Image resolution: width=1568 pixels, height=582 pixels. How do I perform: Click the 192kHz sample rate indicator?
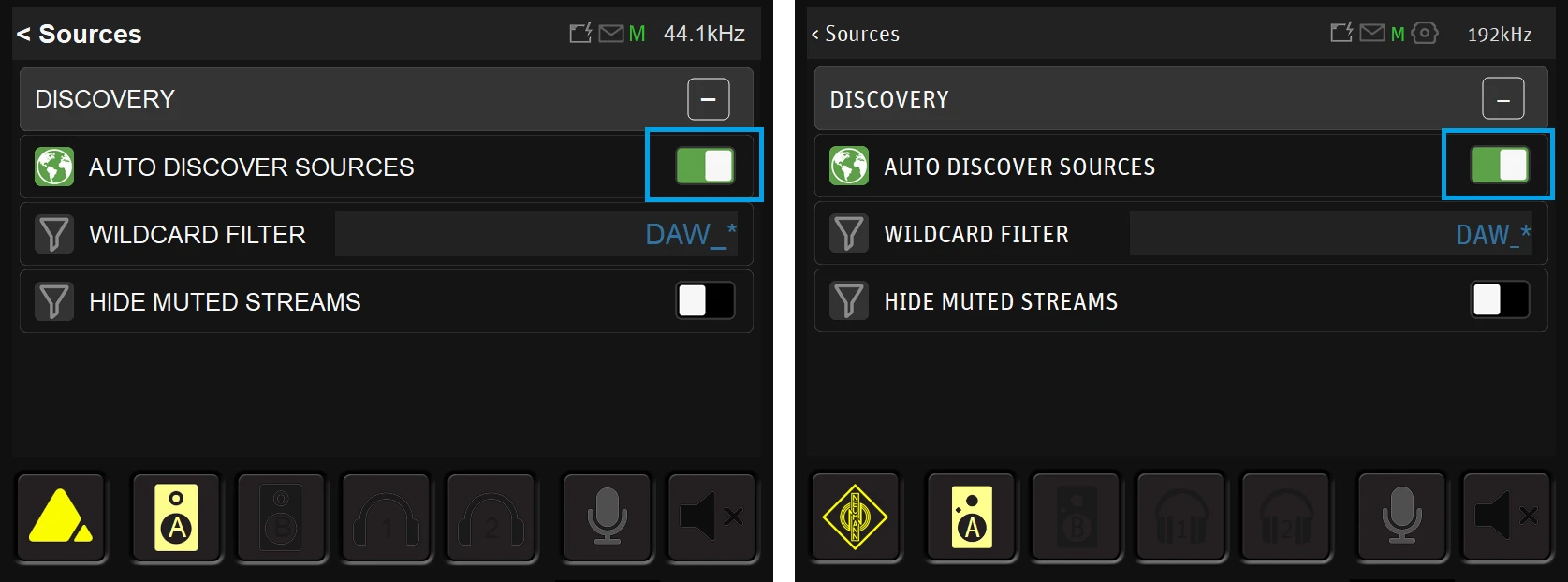pyautogui.click(x=1500, y=35)
